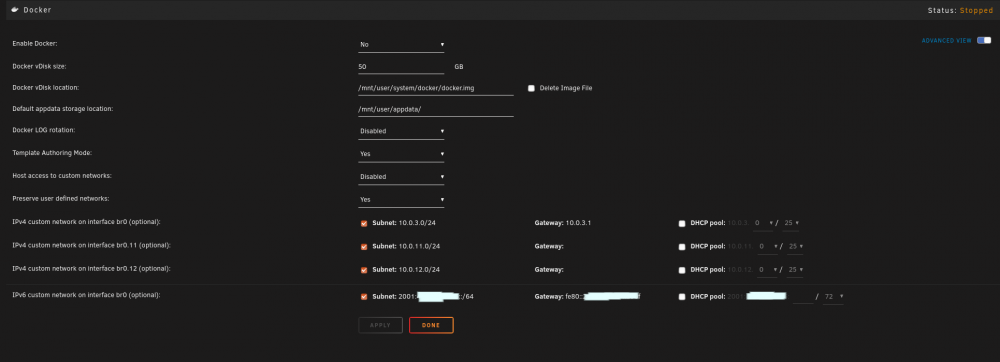Open the IPv6 DHCP pool 72 mask dropdown

click(x=834, y=297)
